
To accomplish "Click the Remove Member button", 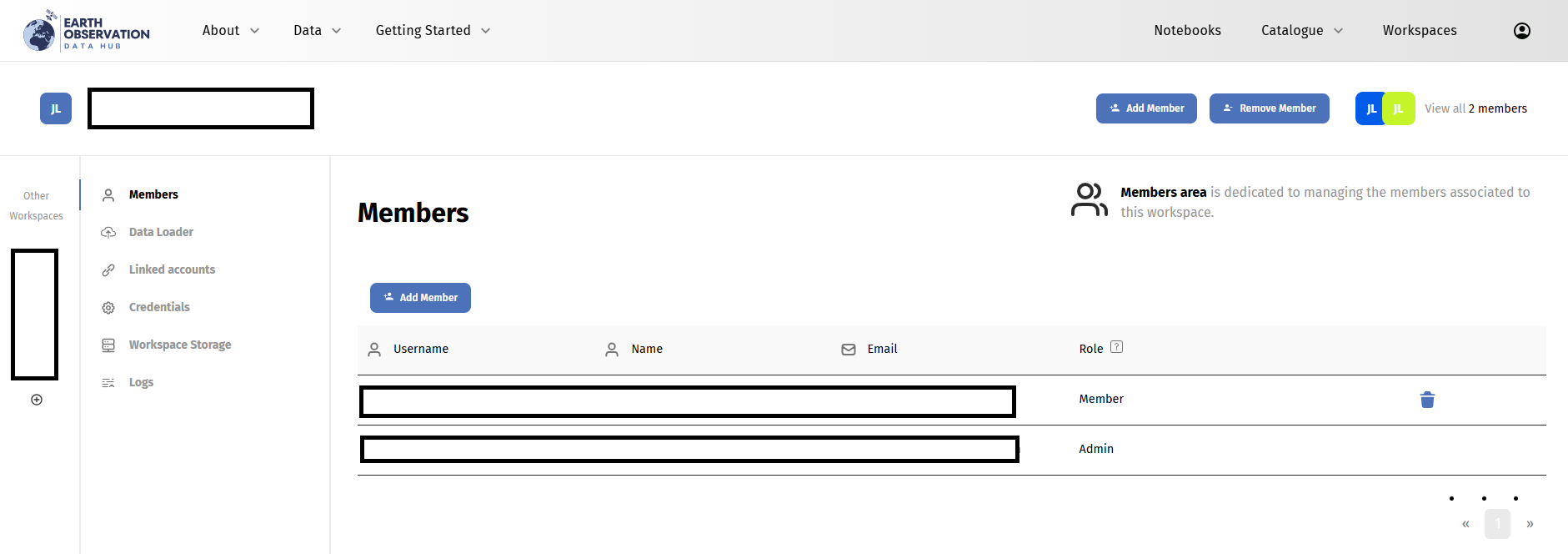I will pyautogui.click(x=1269, y=108).
